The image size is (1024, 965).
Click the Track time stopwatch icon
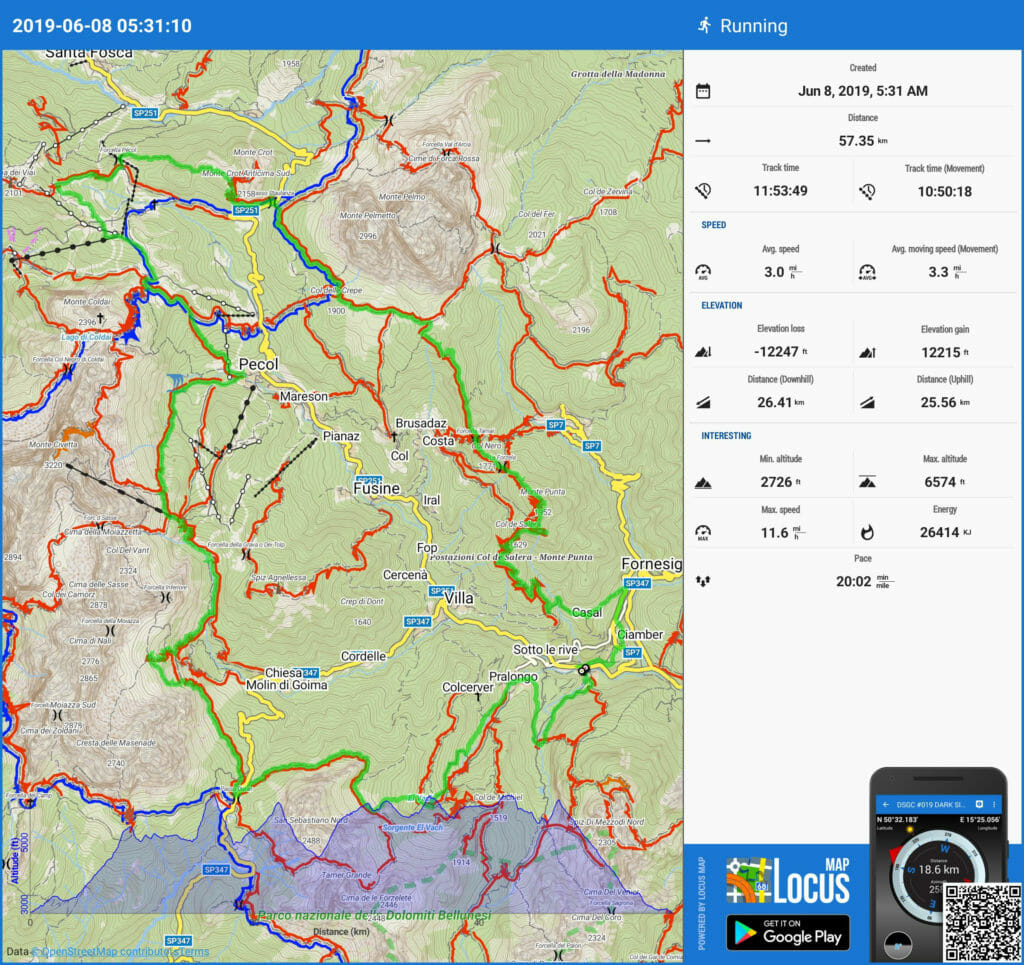pos(703,190)
